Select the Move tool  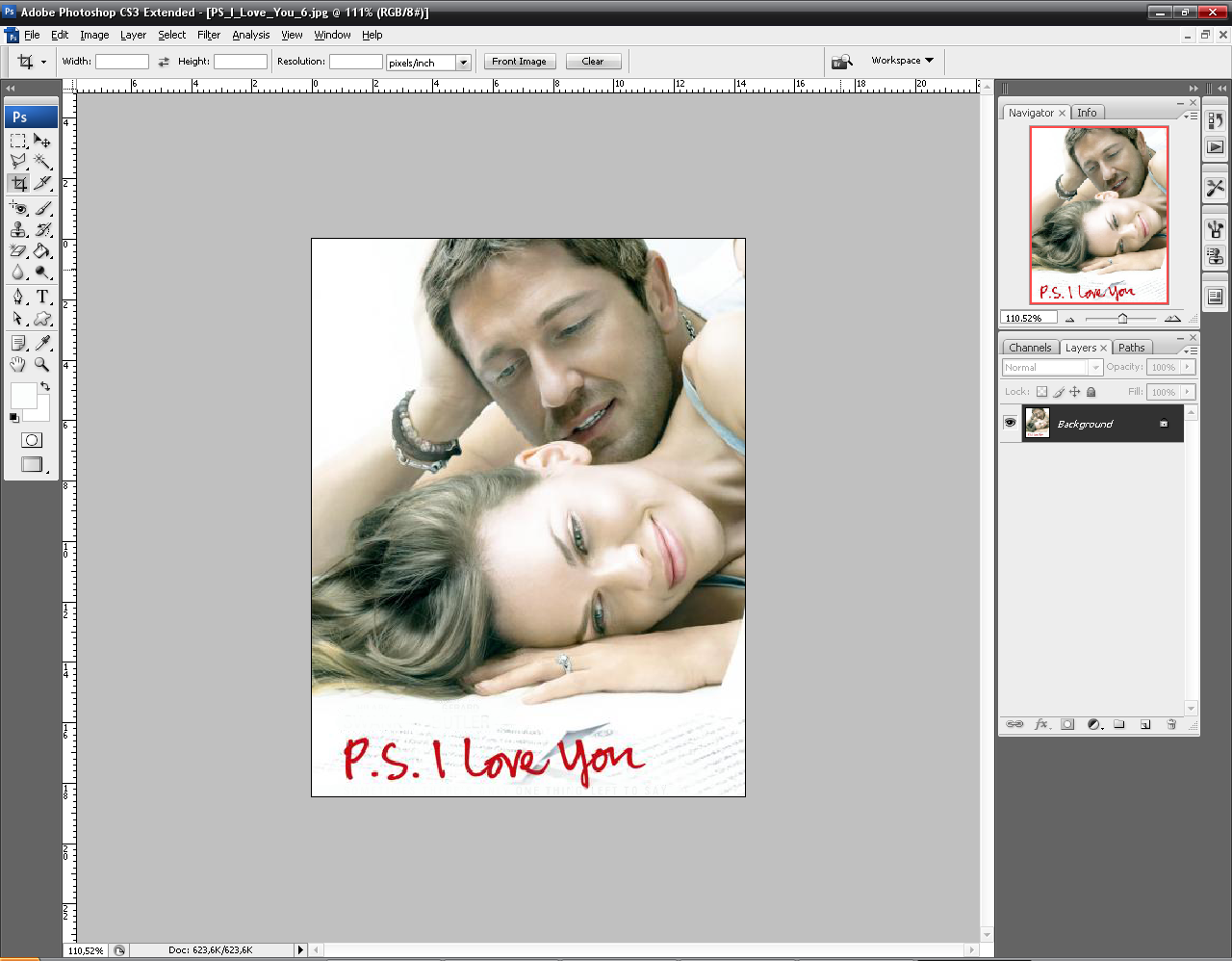tap(42, 141)
